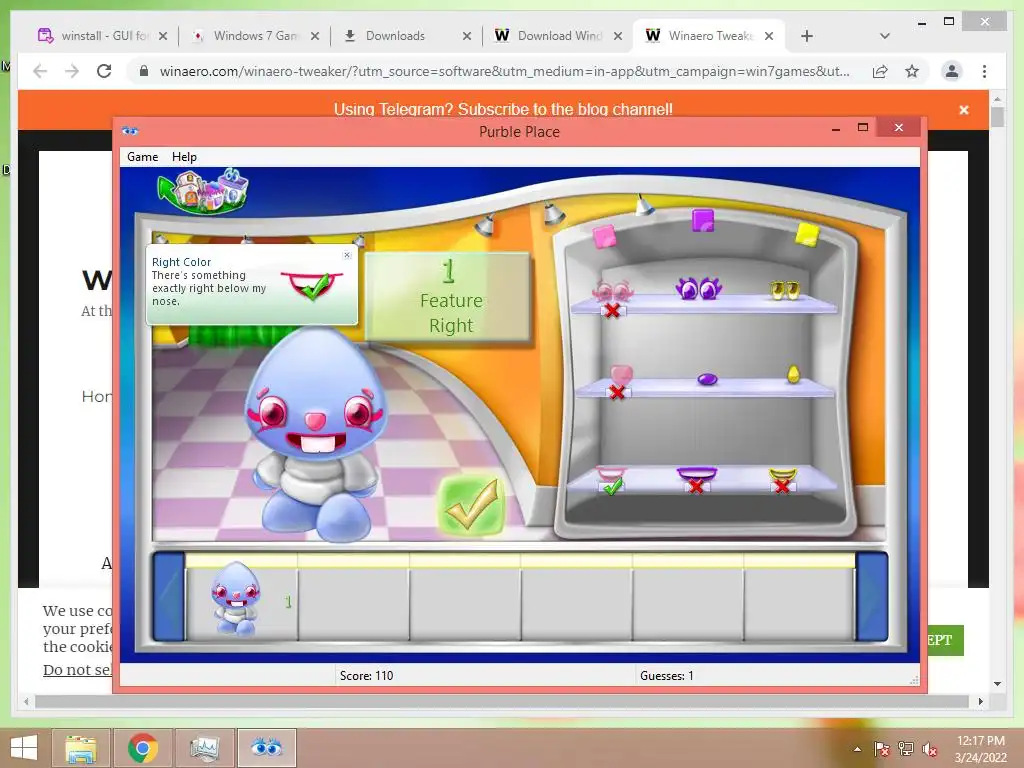Go forward in Chrome
This screenshot has height=768, width=1024.
coord(72,71)
